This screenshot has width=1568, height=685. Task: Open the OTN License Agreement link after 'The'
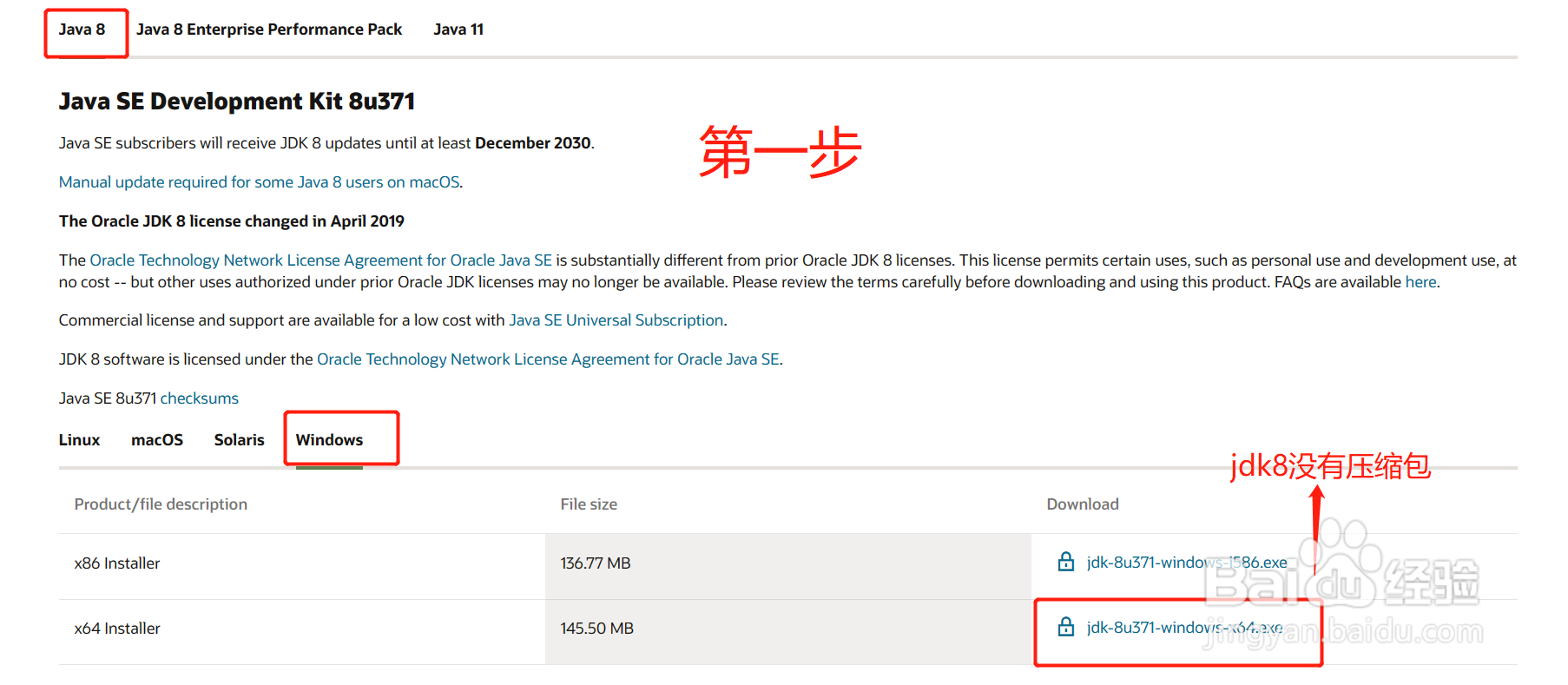321,260
